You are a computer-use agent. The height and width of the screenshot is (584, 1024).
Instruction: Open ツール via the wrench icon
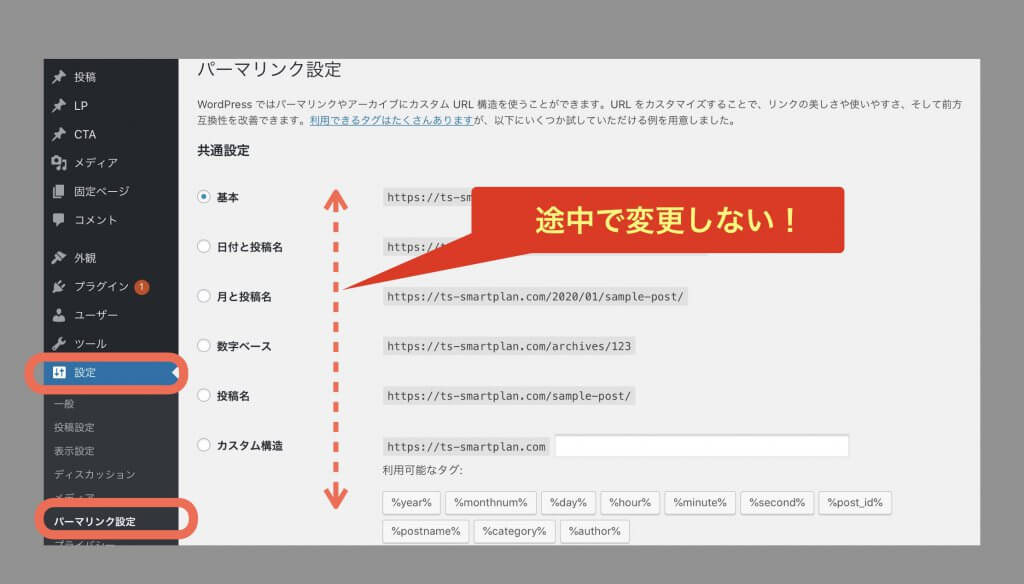coord(59,344)
